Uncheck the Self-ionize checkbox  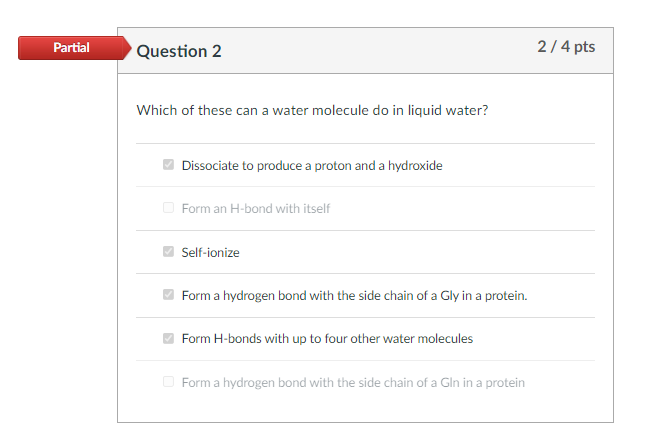point(168,252)
